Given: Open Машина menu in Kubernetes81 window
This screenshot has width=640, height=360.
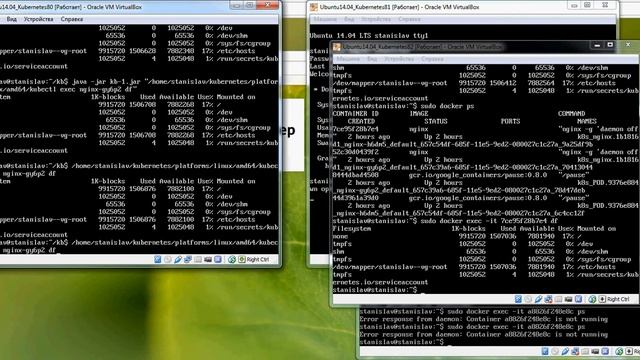Looking at the screenshot, I should click(325, 19).
